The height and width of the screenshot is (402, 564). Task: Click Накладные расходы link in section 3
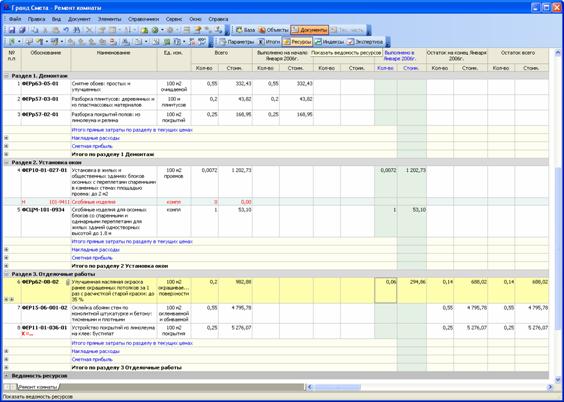tap(95, 351)
